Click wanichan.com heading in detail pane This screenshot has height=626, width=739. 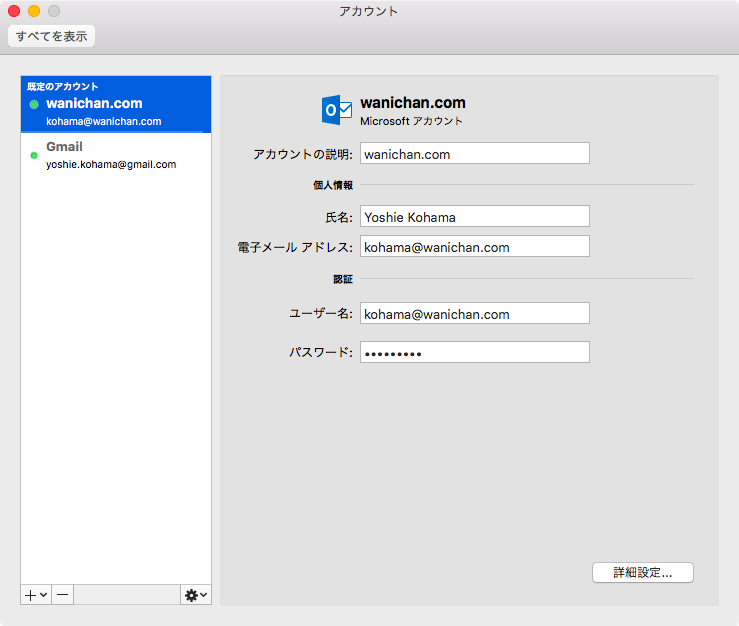(x=413, y=102)
